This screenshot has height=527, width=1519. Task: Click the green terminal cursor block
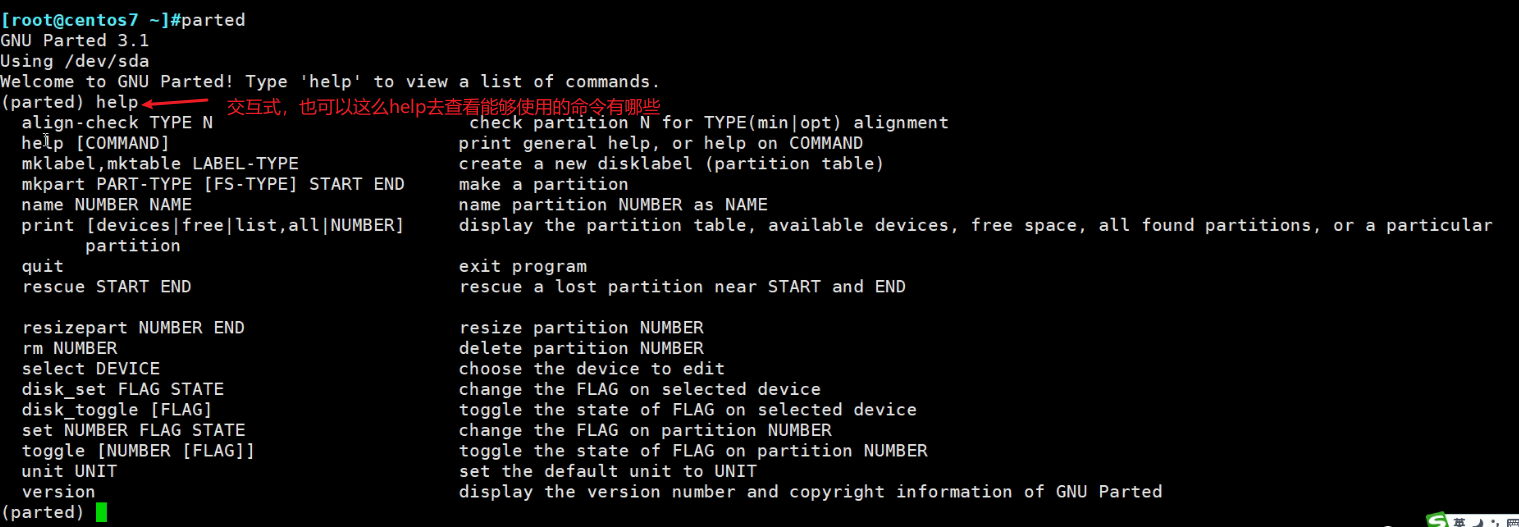tap(101, 512)
